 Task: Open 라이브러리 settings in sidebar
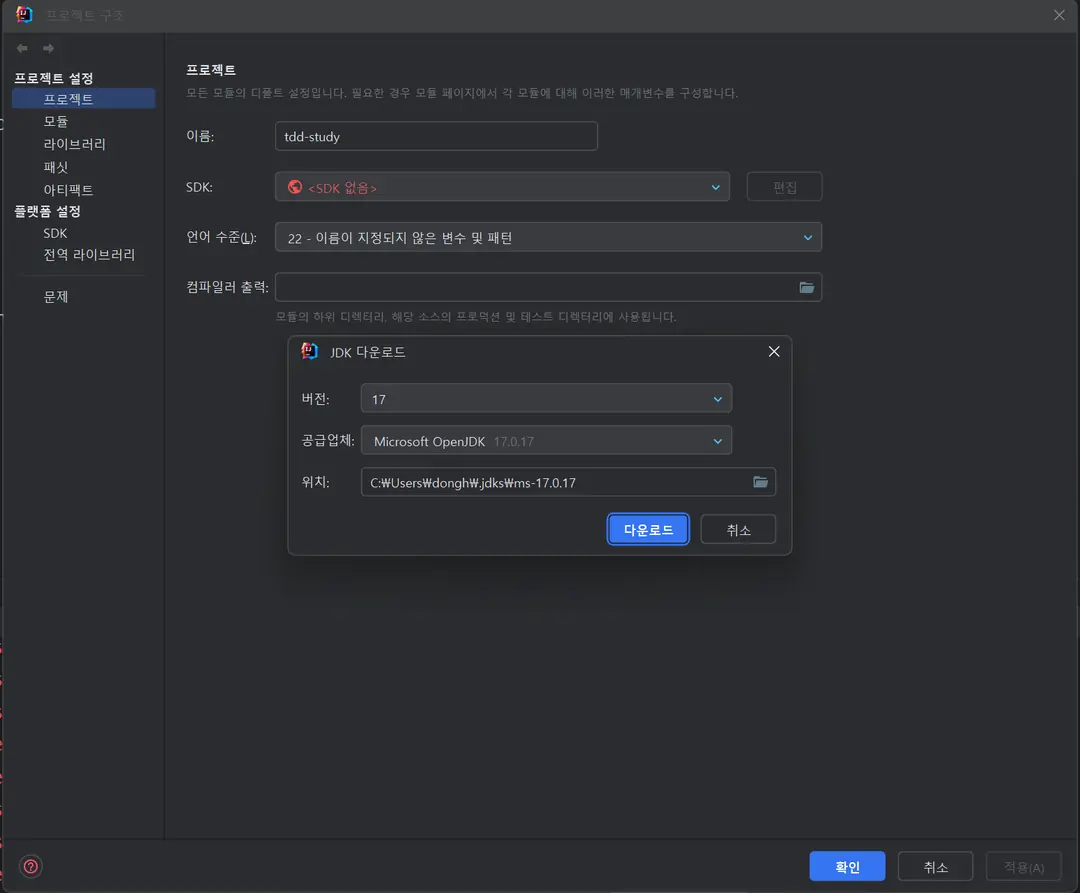click(x=74, y=144)
